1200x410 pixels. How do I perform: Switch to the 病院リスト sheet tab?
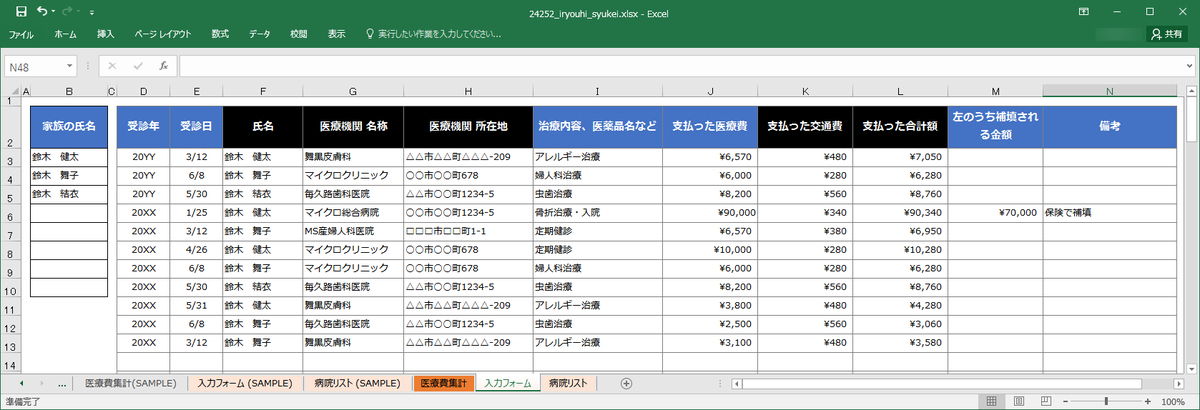(x=569, y=383)
